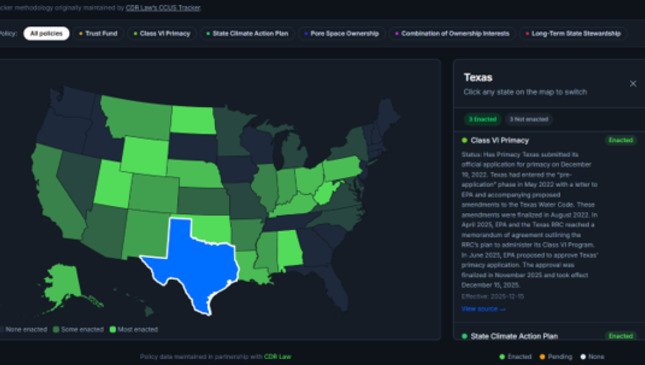
Task: Filter by State Climate Action Plan
Action: coord(247,34)
